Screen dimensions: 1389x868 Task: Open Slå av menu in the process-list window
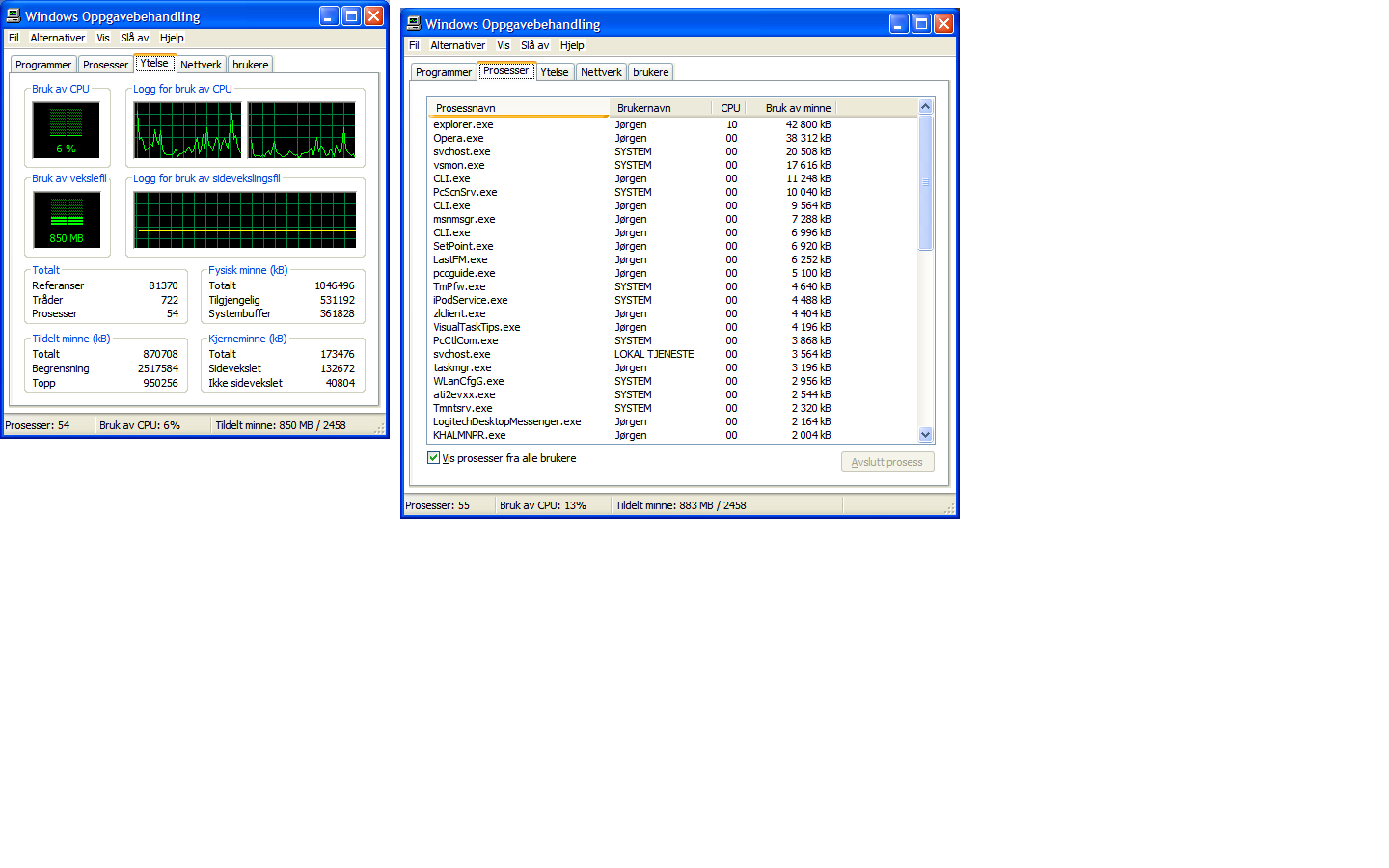(x=535, y=45)
